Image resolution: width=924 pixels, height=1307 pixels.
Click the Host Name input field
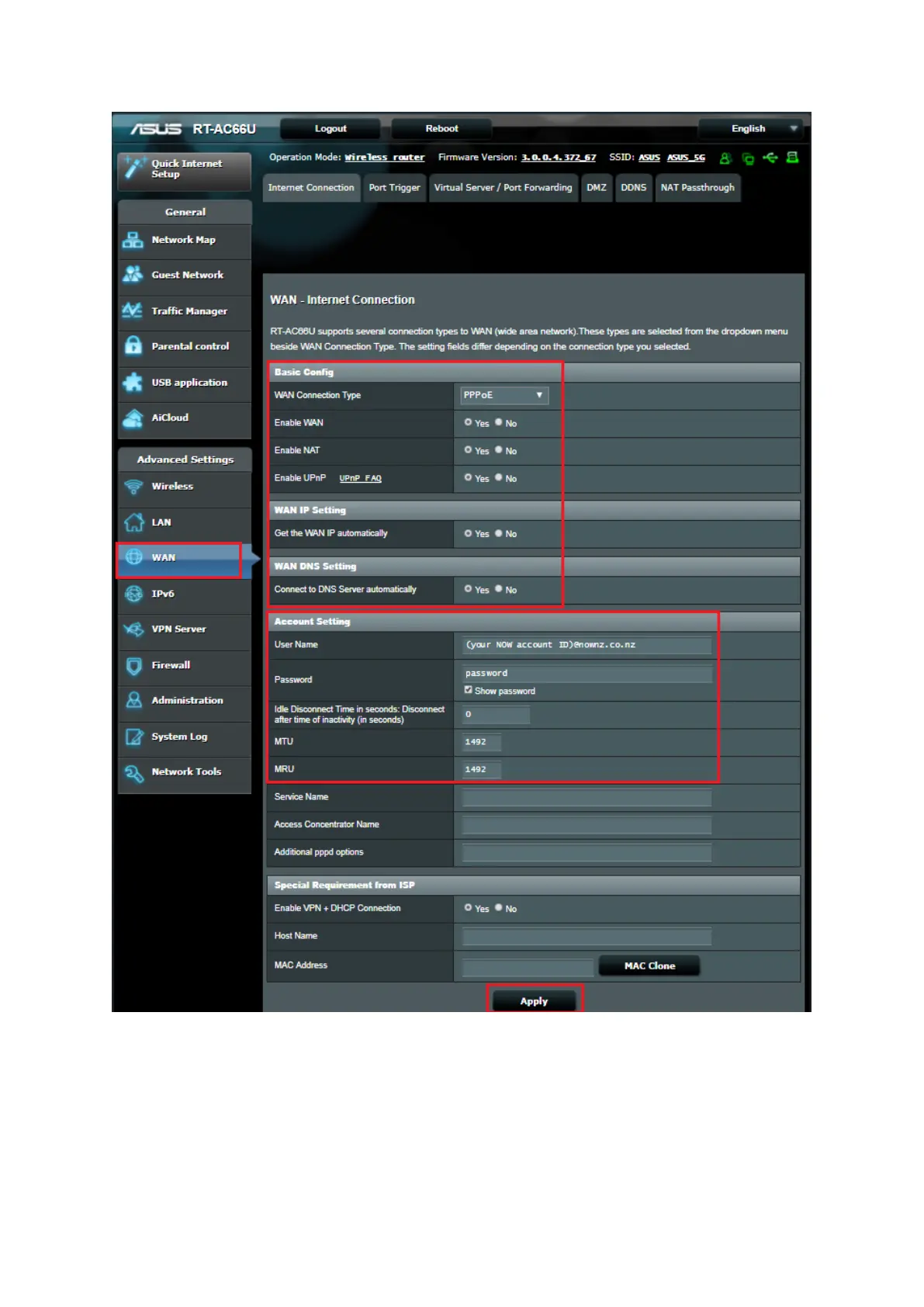[x=587, y=937]
